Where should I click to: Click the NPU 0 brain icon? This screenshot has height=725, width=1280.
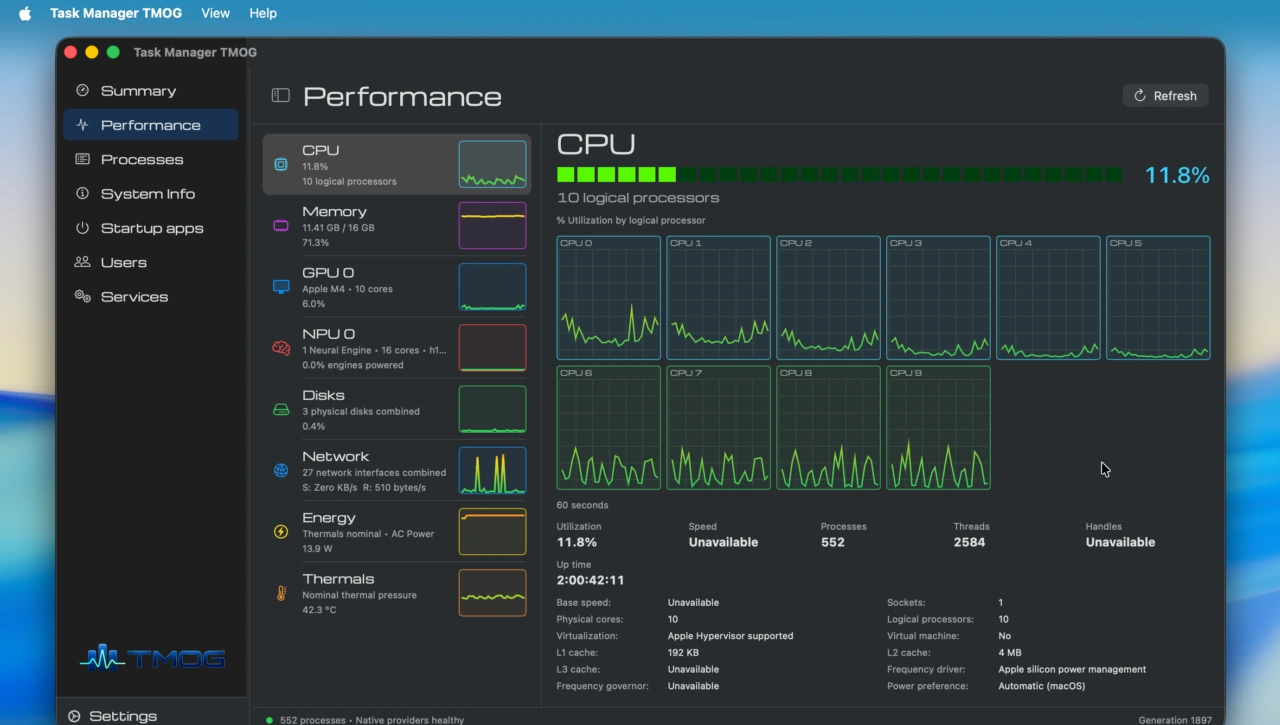click(281, 348)
